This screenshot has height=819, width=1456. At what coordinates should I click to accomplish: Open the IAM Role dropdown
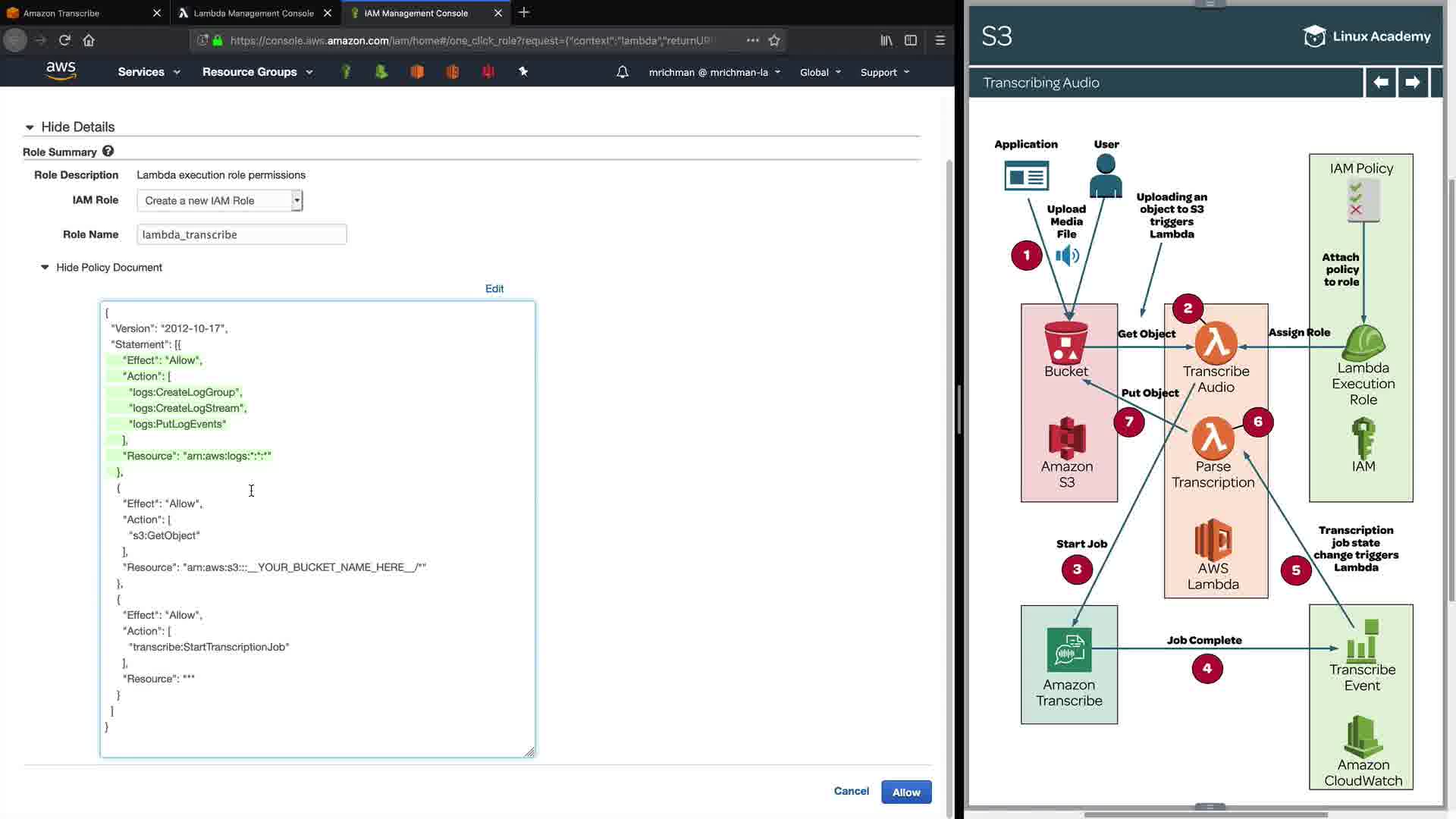tap(220, 200)
